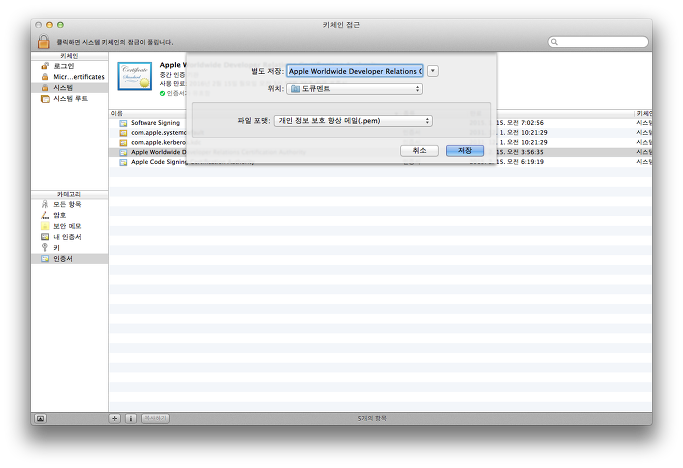Click the com.apple.systemdefault row icon
Screen dimensions: 683x468
click(123, 133)
